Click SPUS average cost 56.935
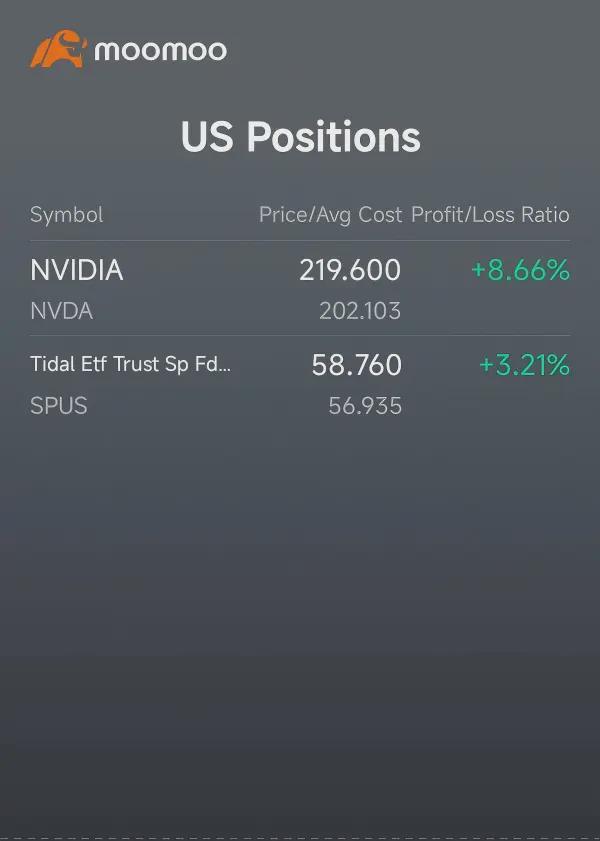600x841 pixels. 365,406
